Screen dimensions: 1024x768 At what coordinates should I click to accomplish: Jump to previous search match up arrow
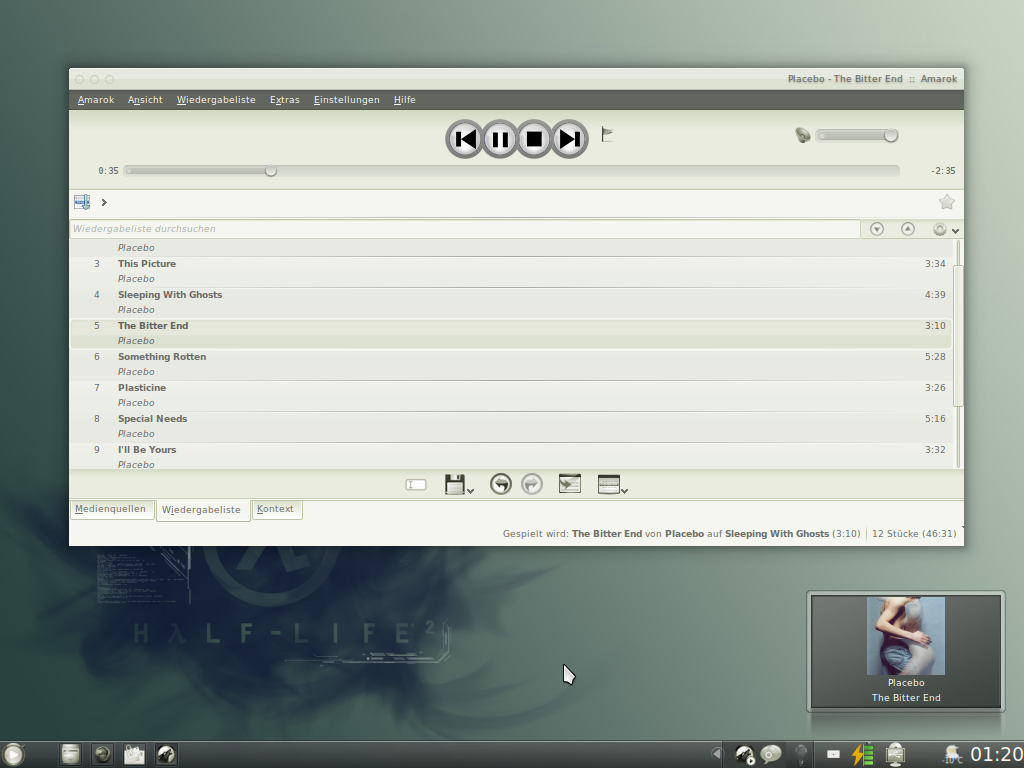(908, 229)
